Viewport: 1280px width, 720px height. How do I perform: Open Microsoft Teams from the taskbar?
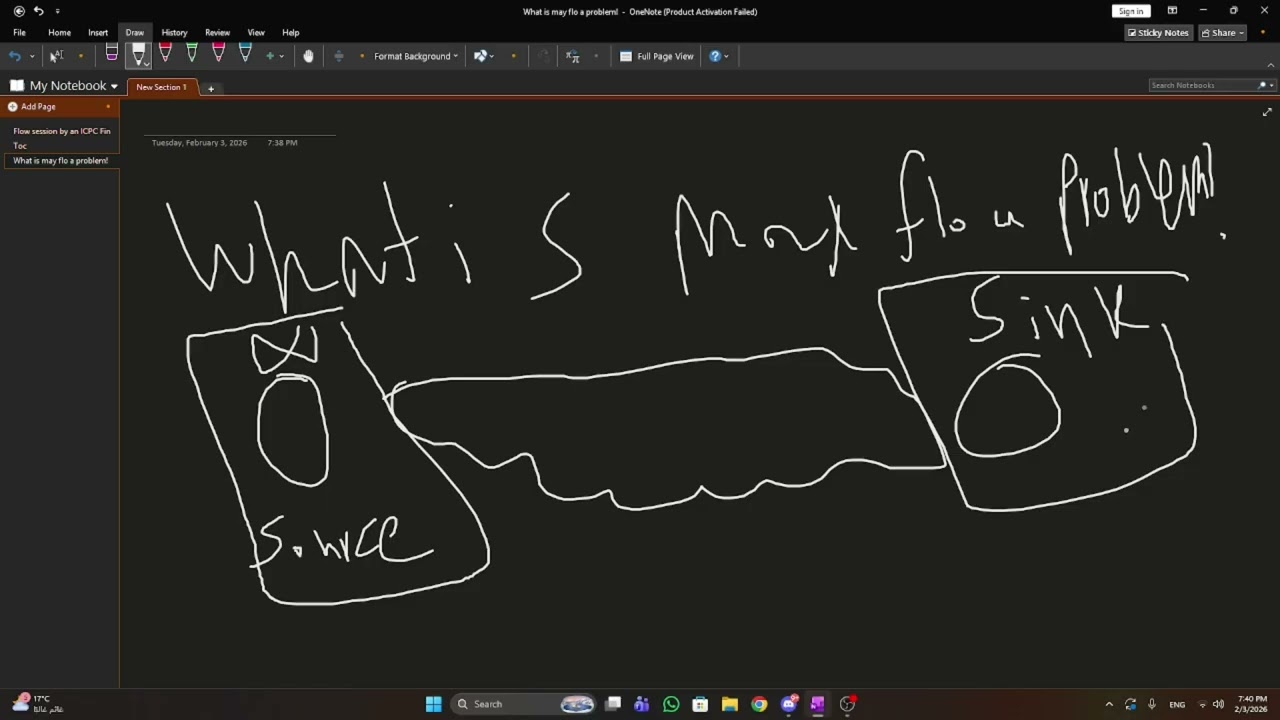click(642, 704)
